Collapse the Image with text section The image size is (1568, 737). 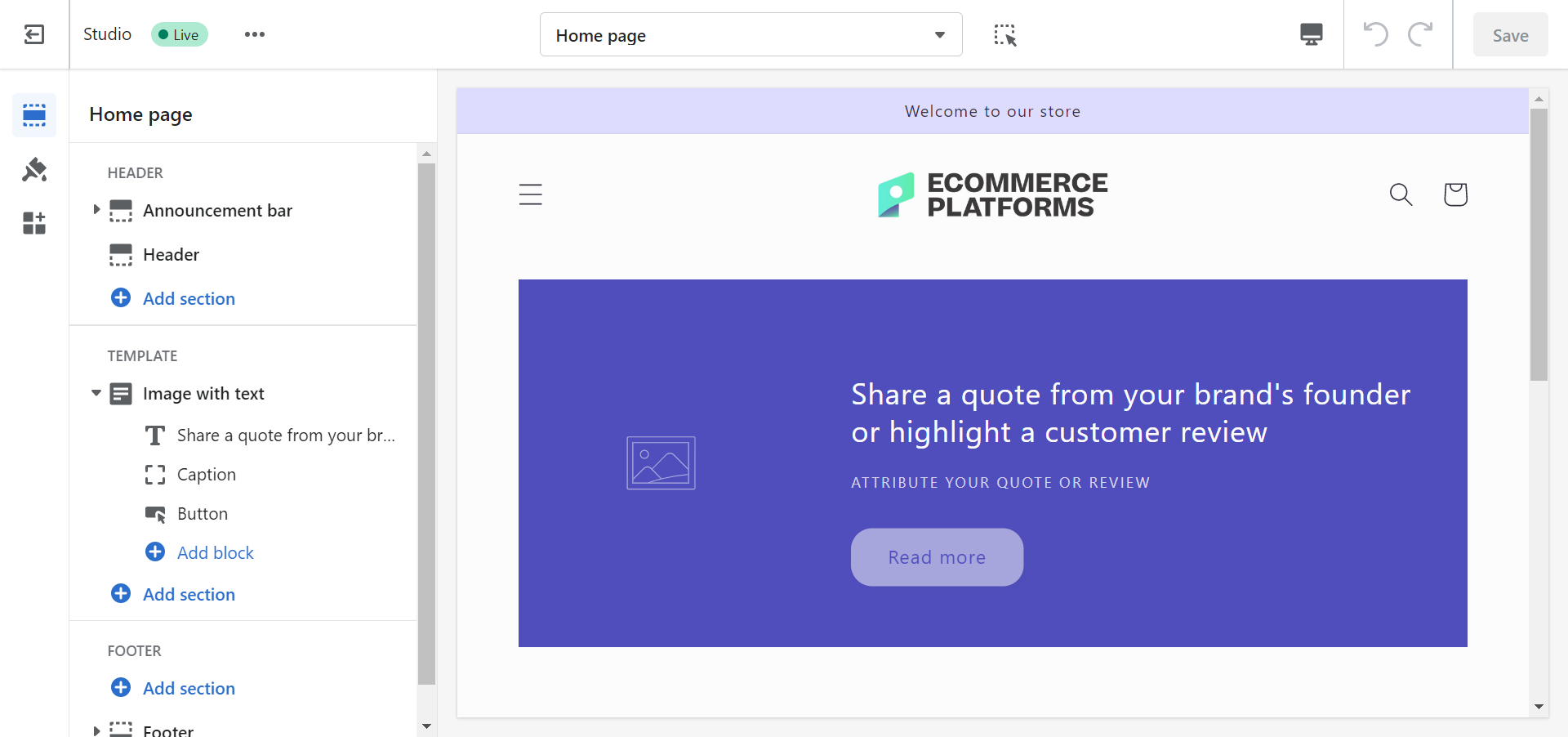coord(96,393)
